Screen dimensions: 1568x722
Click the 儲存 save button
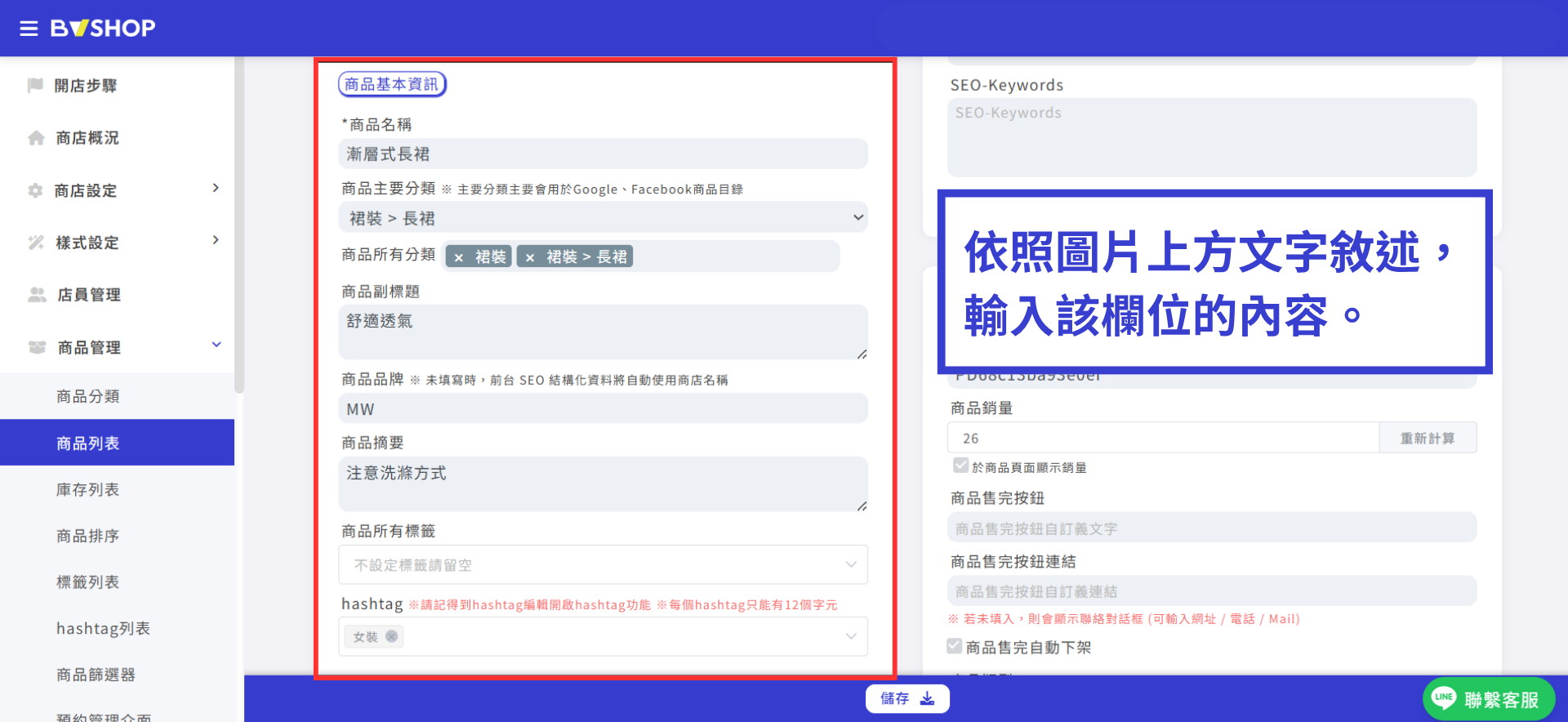click(x=907, y=698)
